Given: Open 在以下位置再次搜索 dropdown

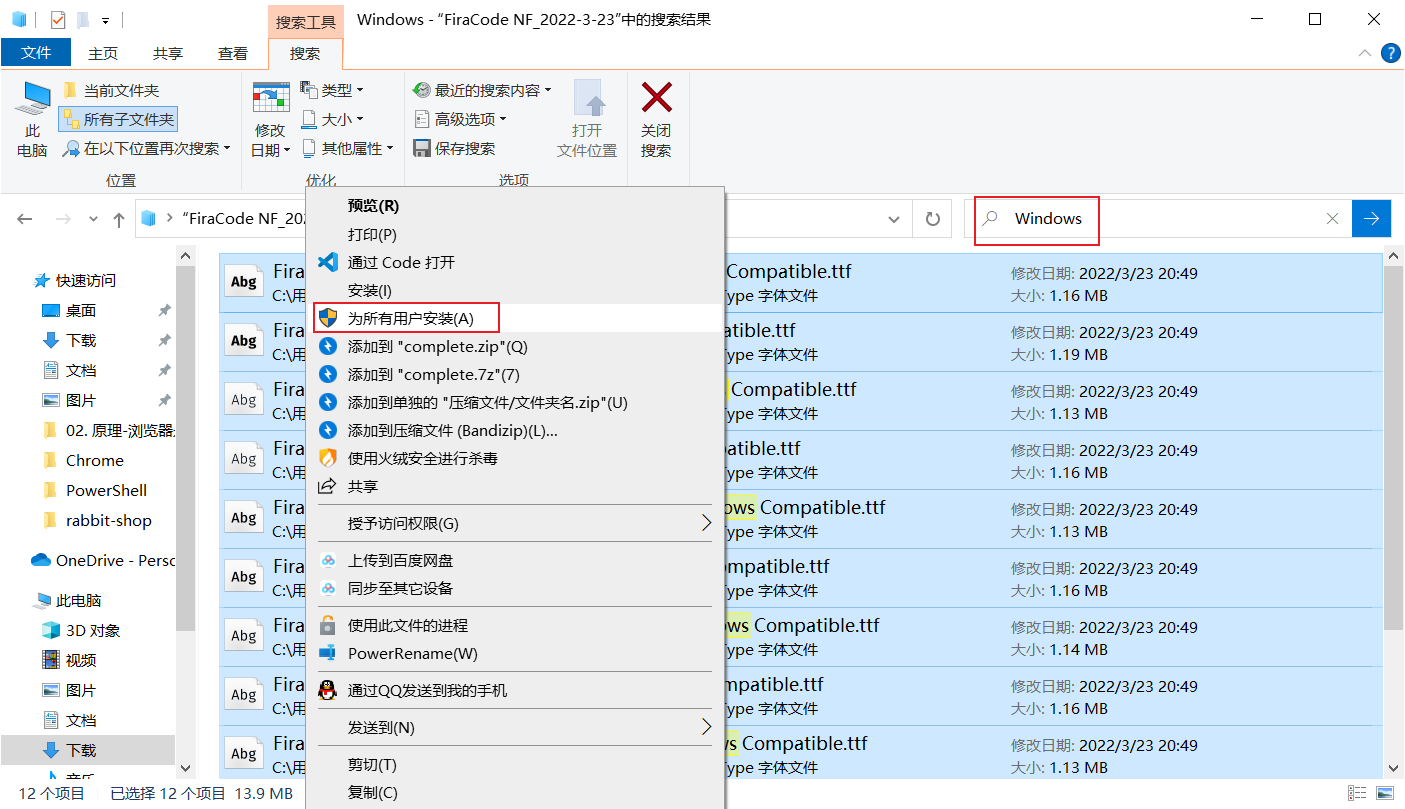Looking at the screenshot, I should [x=146, y=148].
